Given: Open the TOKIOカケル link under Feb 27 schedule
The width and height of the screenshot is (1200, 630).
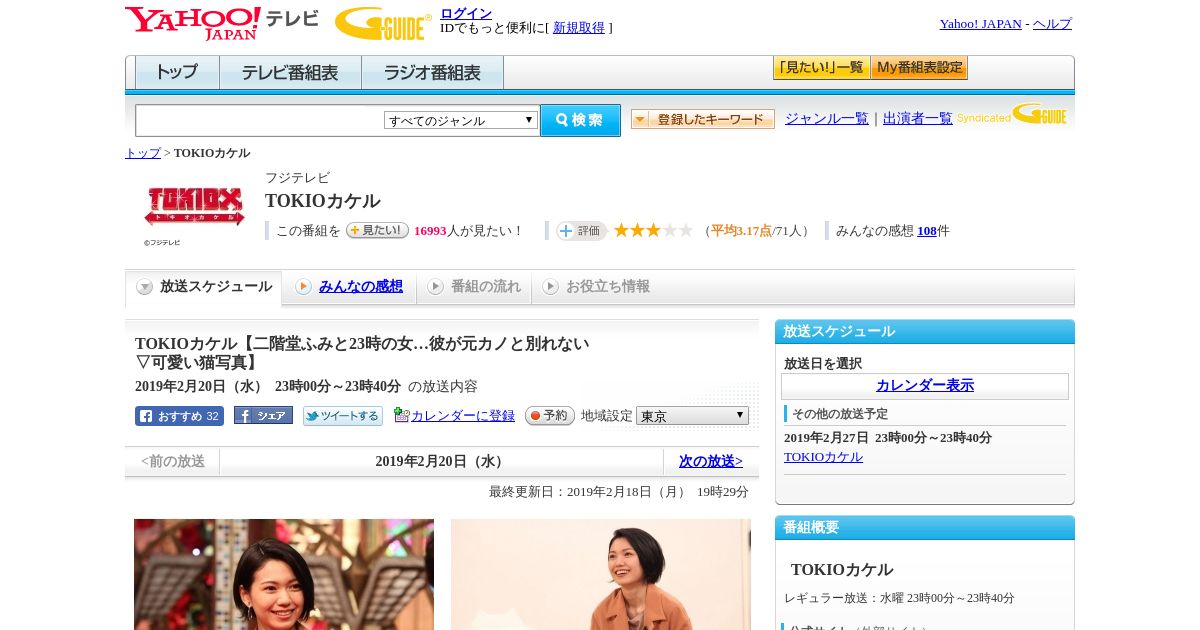Looking at the screenshot, I should 823,457.
